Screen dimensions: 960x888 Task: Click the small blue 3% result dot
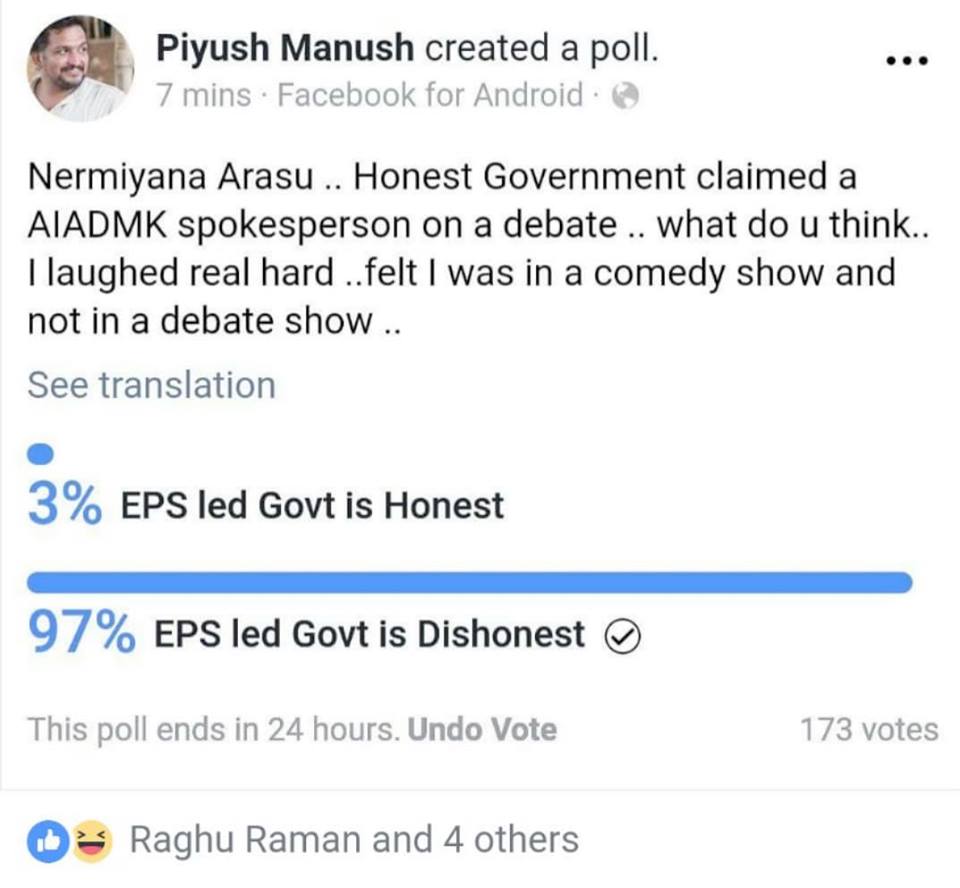(x=40, y=455)
